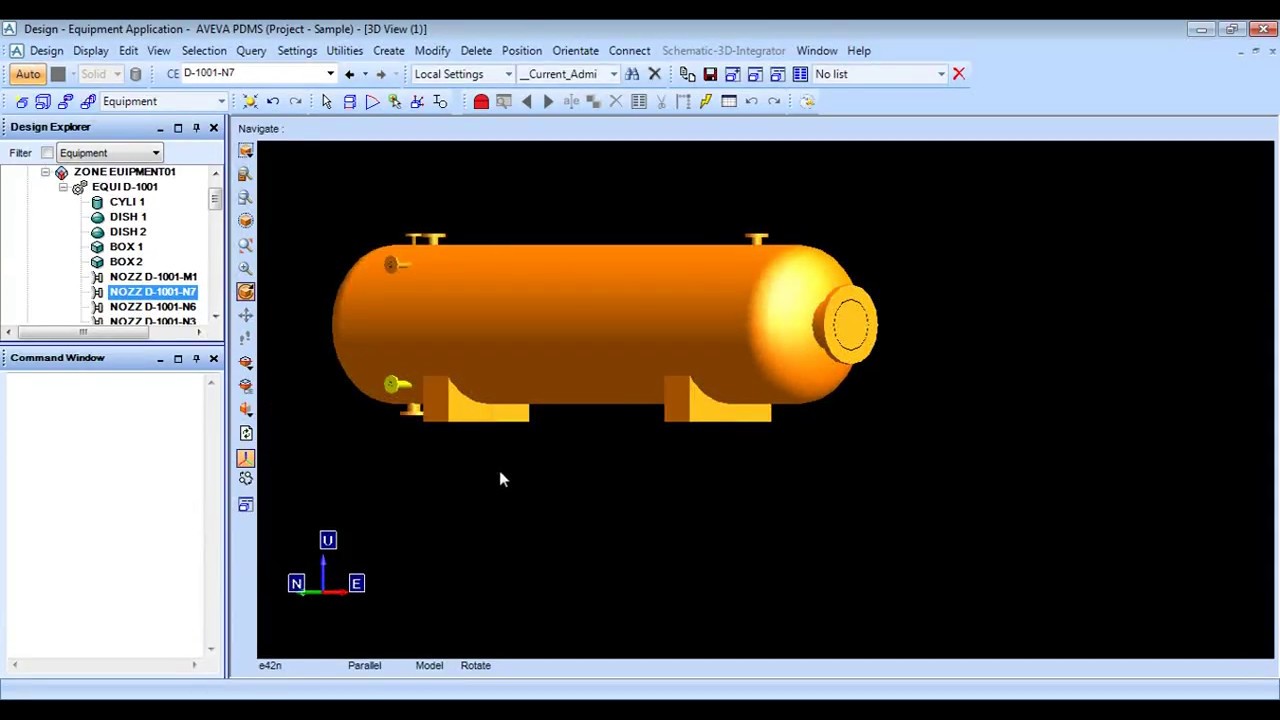Open the CE D-1001-N7 element dropdown

pyautogui.click(x=330, y=74)
